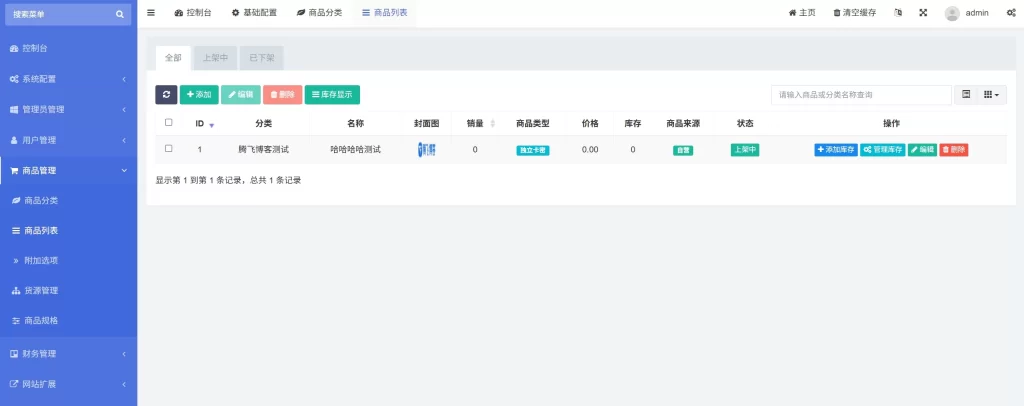Open the admin user name menu
Image resolution: width=1024 pixels, height=406 pixels.
tap(977, 12)
